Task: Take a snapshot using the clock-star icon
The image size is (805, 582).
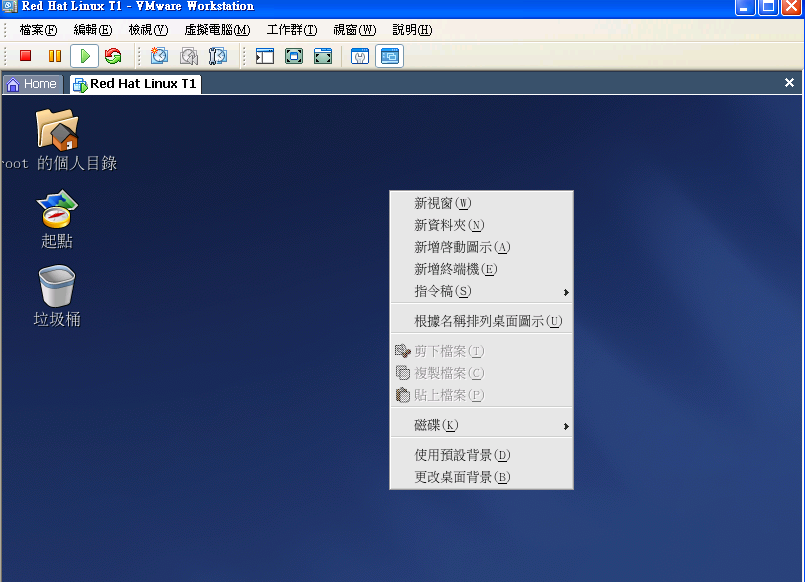Action: point(159,55)
